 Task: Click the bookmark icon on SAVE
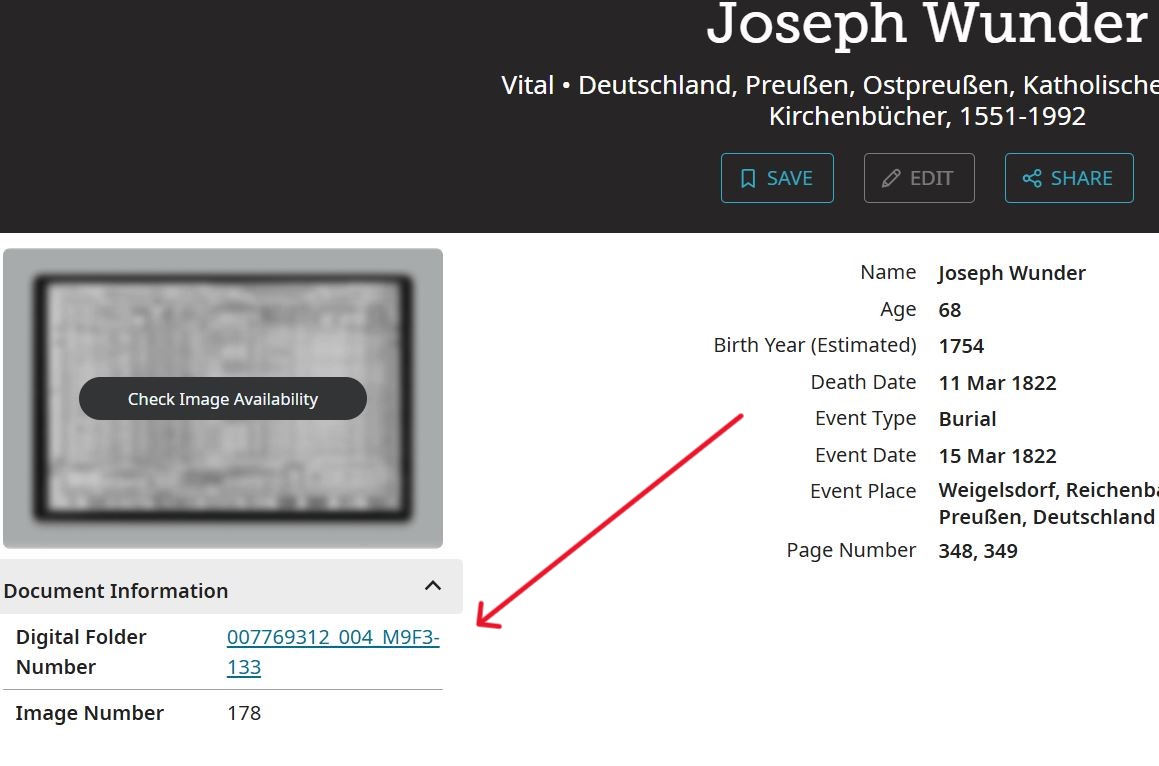pyautogui.click(x=748, y=178)
